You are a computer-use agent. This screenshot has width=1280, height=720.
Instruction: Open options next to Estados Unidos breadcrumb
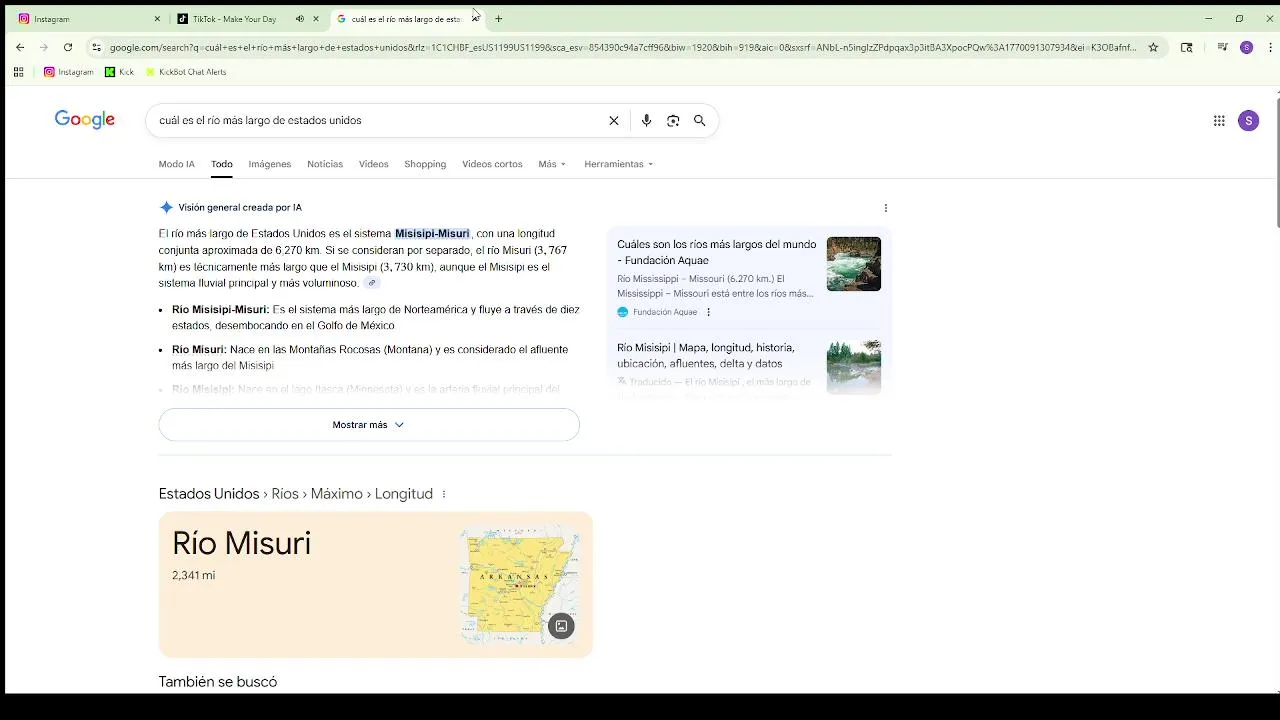[x=443, y=494]
